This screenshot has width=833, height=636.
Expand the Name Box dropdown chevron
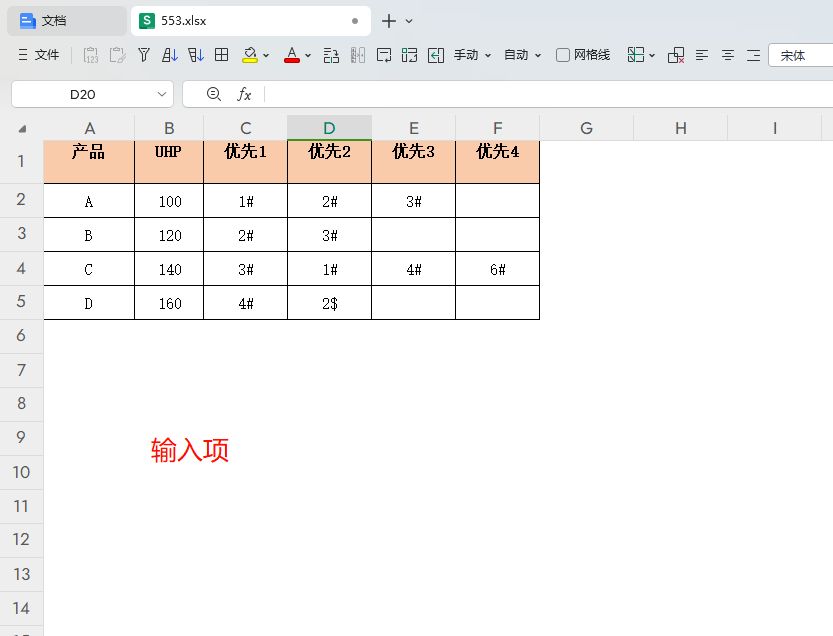pos(162,94)
